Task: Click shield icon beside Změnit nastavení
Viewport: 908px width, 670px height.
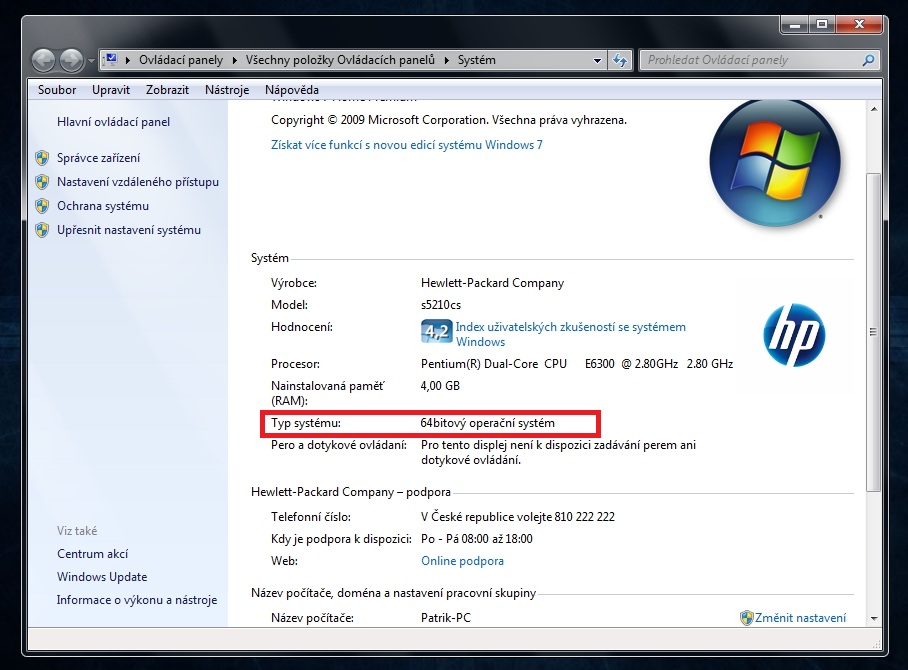Action: click(747, 618)
